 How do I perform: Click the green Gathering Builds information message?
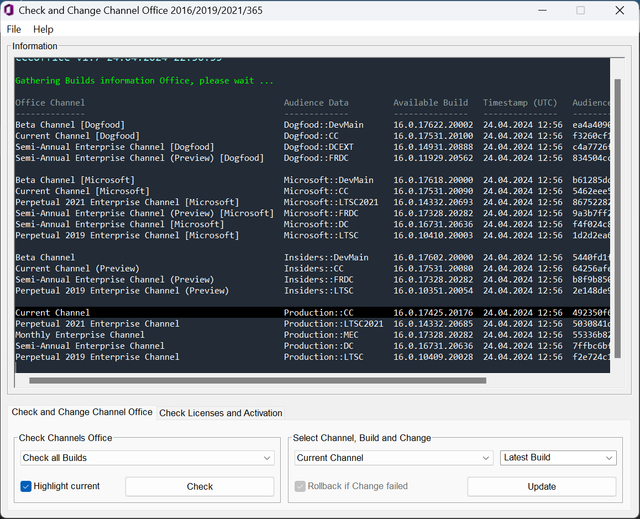click(x=144, y=81)
